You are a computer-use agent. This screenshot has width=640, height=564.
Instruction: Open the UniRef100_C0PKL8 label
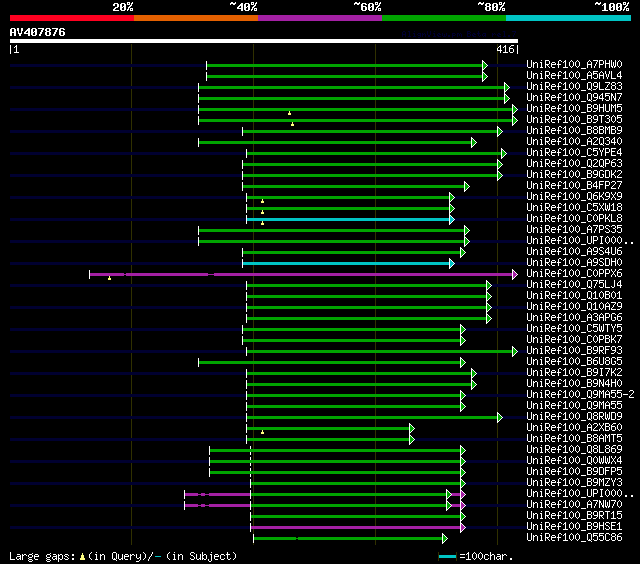(574, 219)
